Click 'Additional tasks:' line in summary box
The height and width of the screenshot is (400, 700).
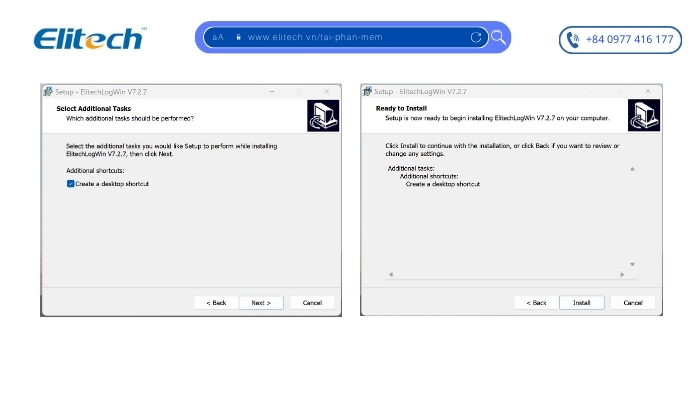[411, 168]
